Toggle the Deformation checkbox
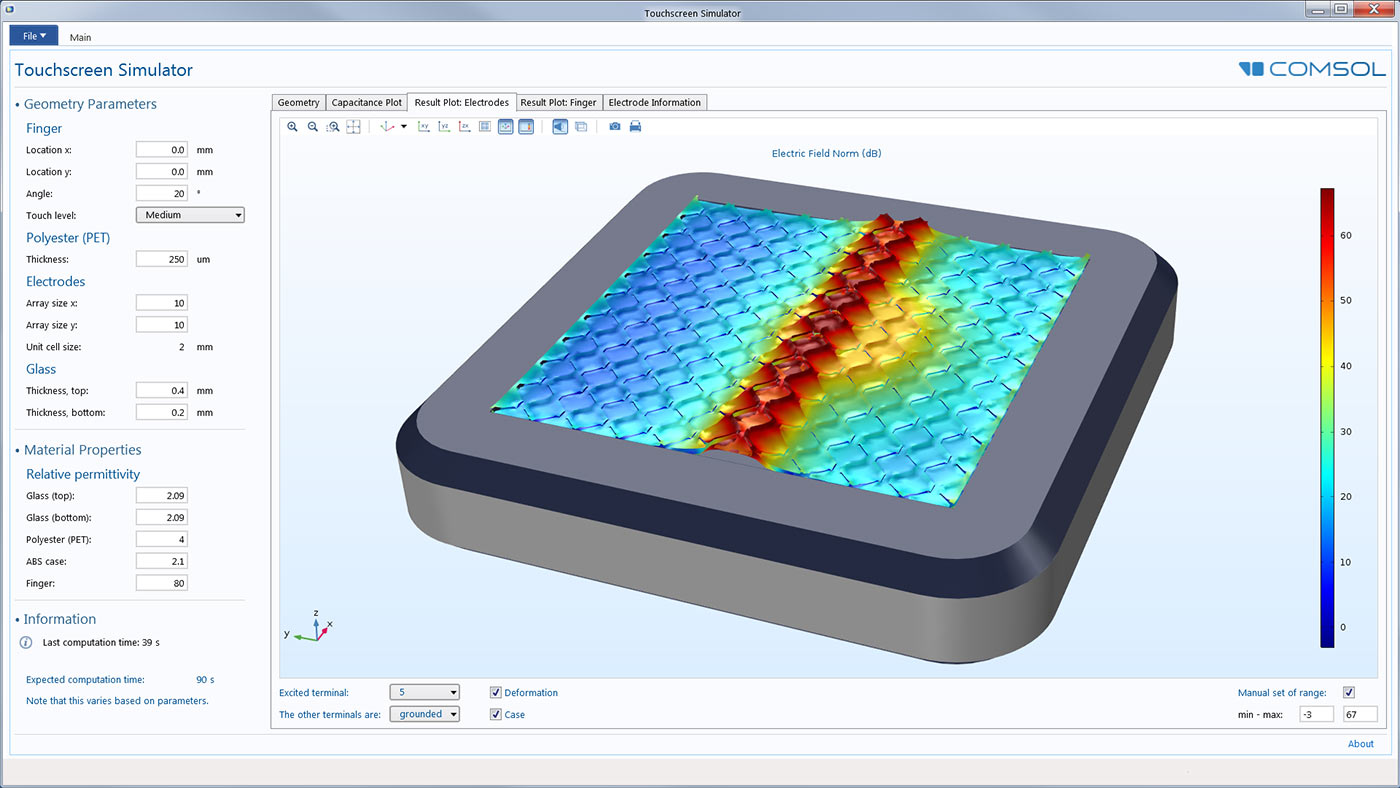This screenshot has width=1400, height=788. [x=496, y=692]
